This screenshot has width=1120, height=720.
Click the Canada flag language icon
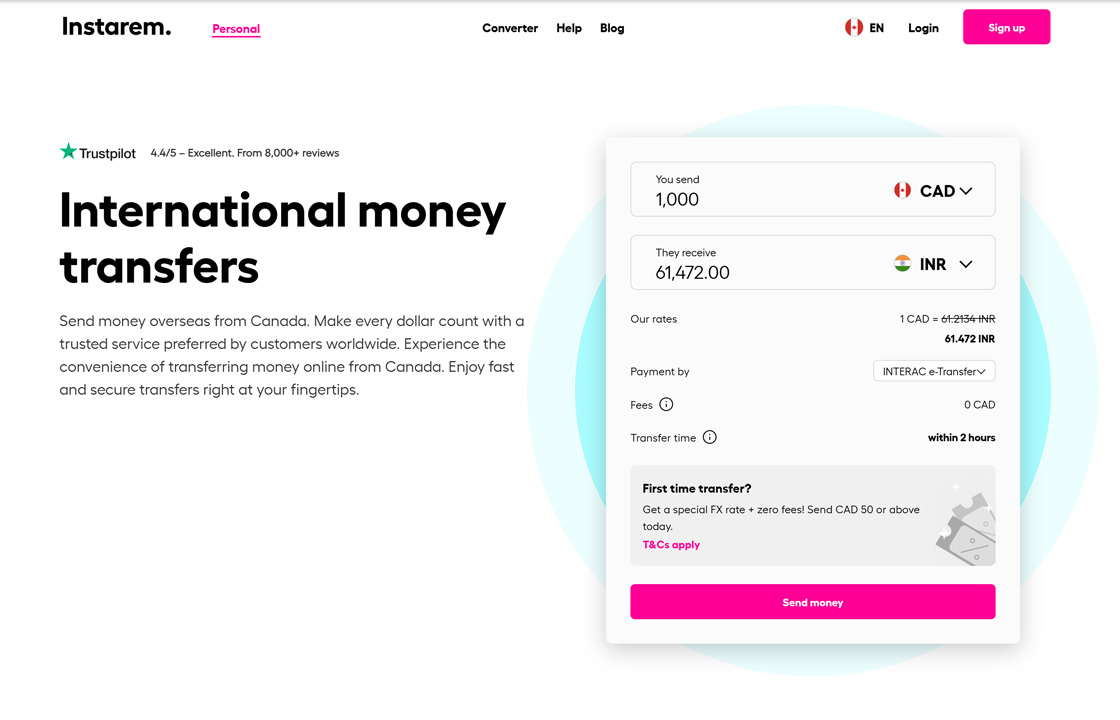coord(854,28)
